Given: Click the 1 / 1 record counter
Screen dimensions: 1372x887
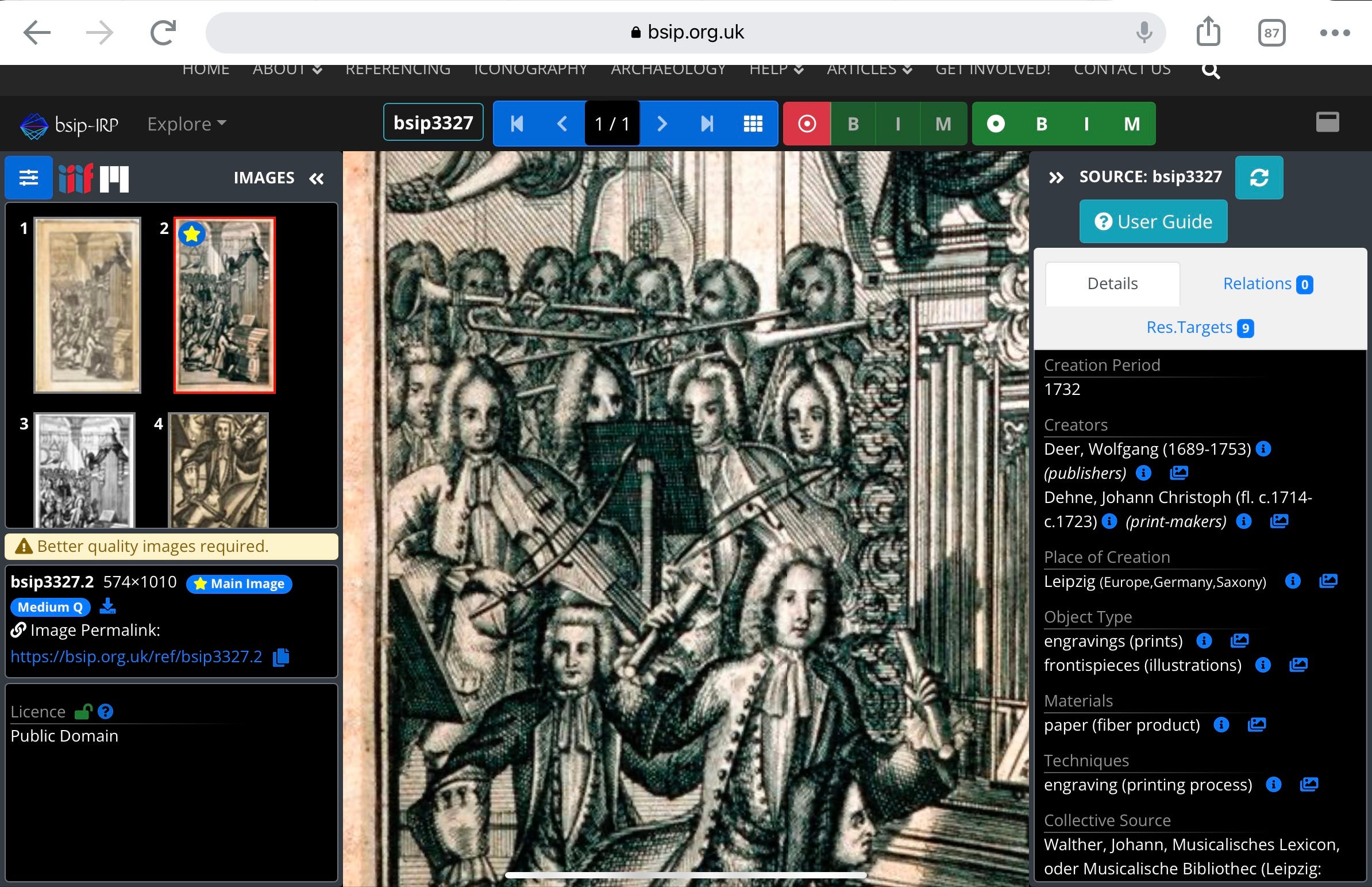Looking at the screenshot, I should [x=612, y=124].
